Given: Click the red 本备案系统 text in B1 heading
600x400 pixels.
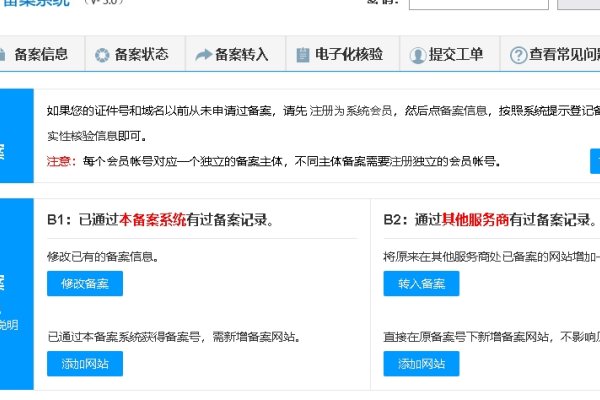Looking at the screenshot, I should (153, 220).
